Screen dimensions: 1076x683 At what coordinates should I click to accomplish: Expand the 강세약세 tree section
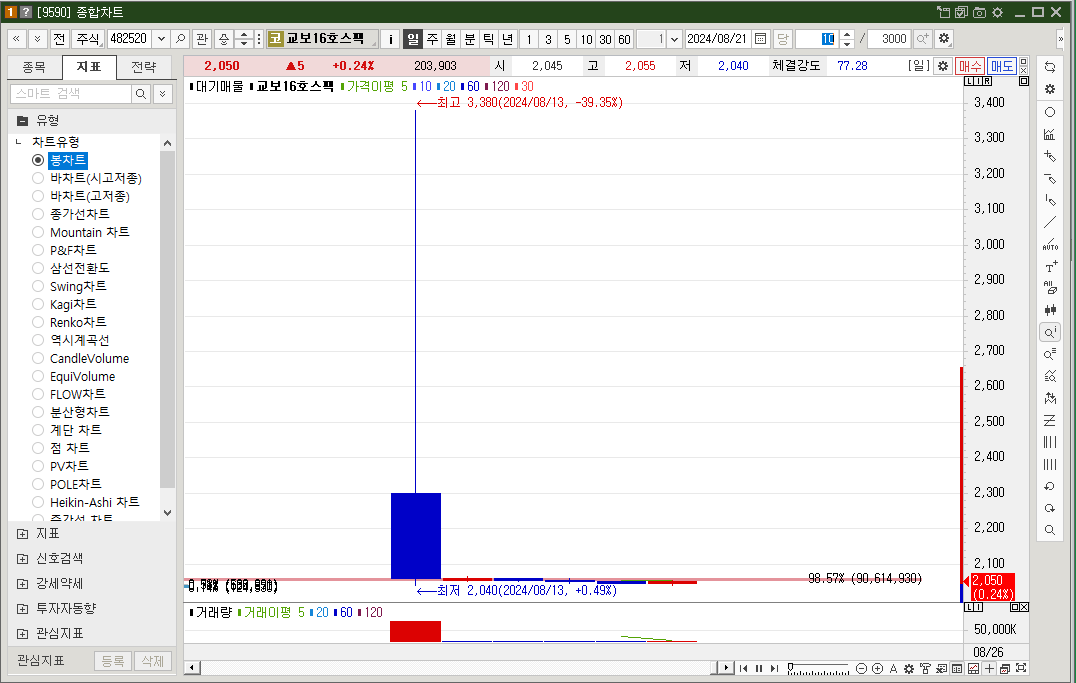coord(23,583)
